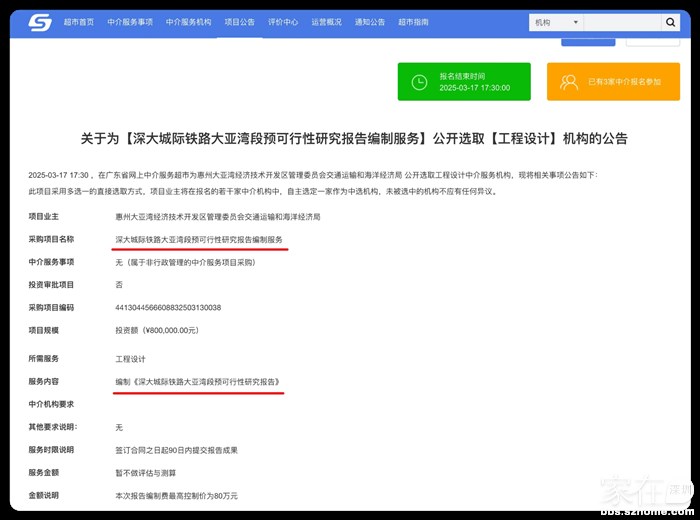This screenshot has width=700, height=520.
Task: Open 通知公告 navigation item
Action: tap(370, 22)
